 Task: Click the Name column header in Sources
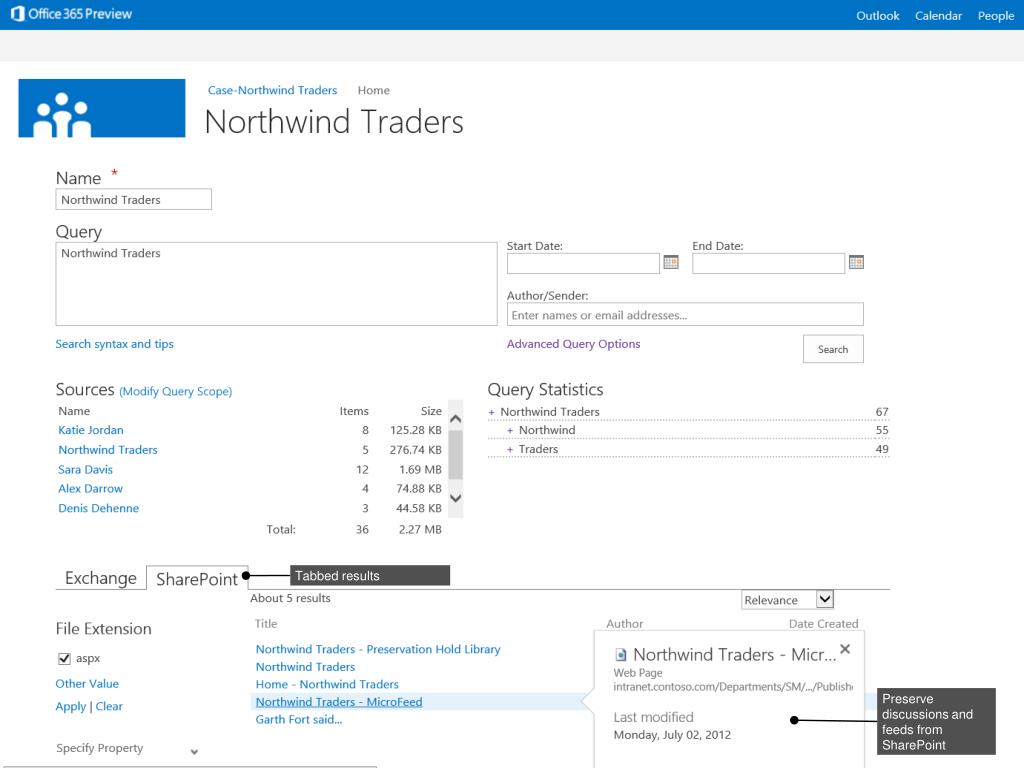point(74,411)
